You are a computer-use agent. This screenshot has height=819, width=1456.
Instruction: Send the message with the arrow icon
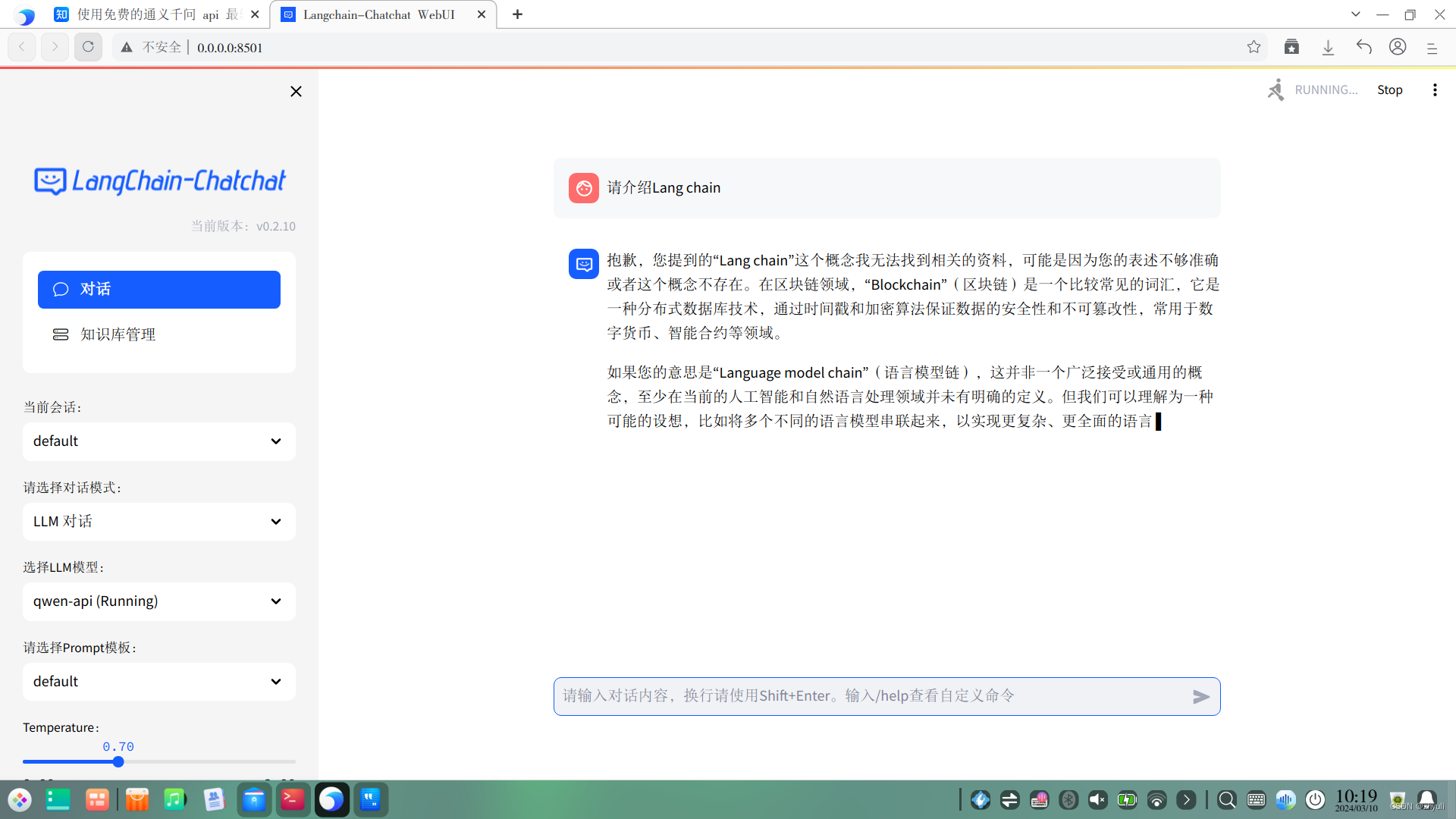1201,697
